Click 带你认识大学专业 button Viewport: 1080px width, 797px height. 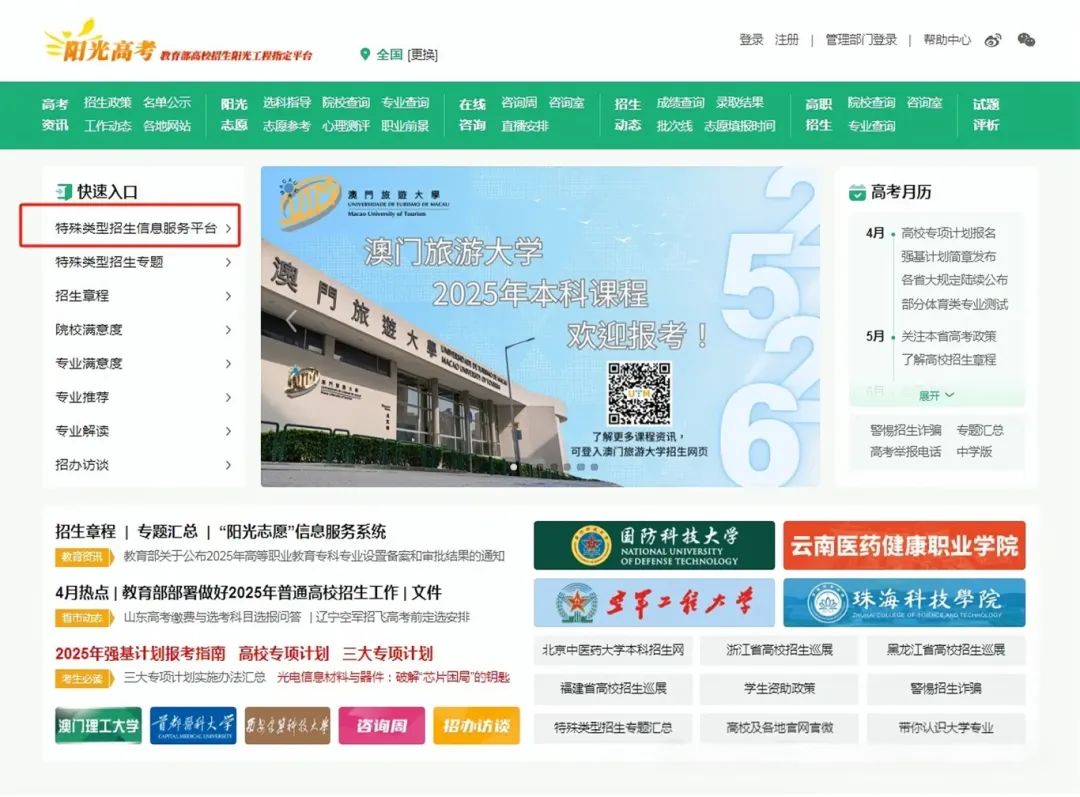[946, 727]
